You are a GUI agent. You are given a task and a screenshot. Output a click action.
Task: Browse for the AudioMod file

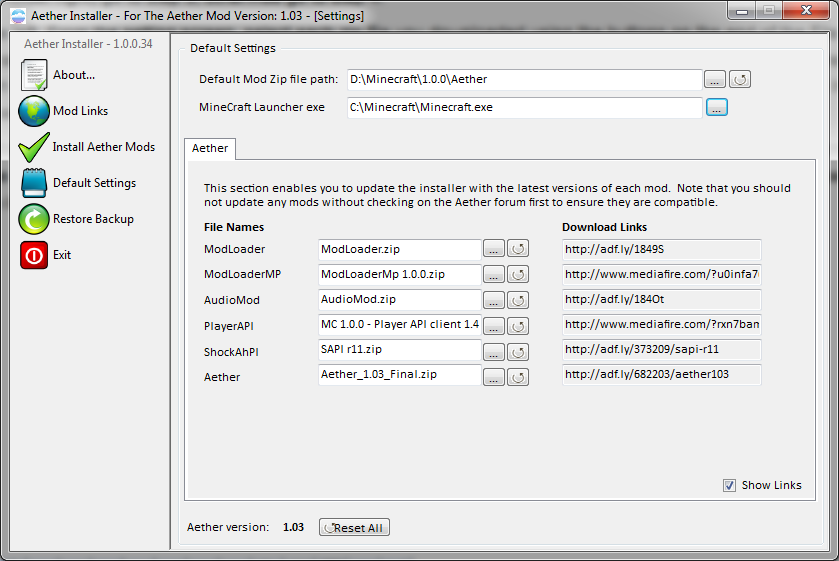coord(493,300)
